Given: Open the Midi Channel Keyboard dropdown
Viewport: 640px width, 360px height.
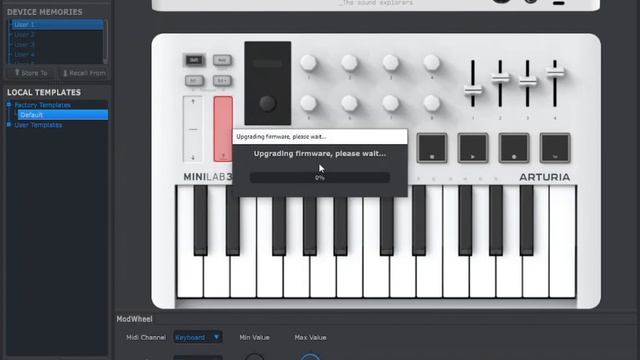Looking at the screenshot, I should coord(198,337).
